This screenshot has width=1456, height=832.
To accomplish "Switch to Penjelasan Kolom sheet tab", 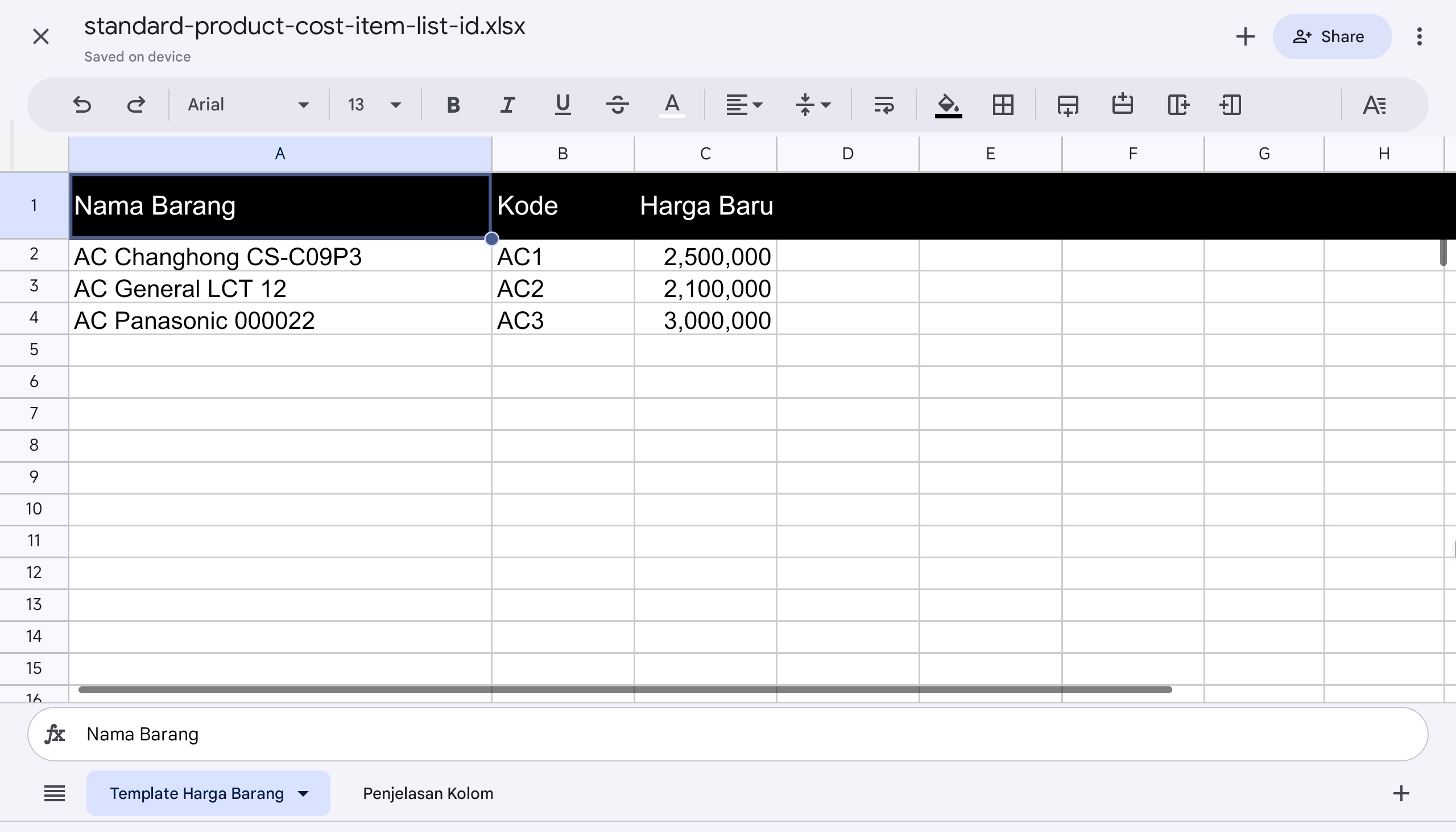I will coord(428,793).
